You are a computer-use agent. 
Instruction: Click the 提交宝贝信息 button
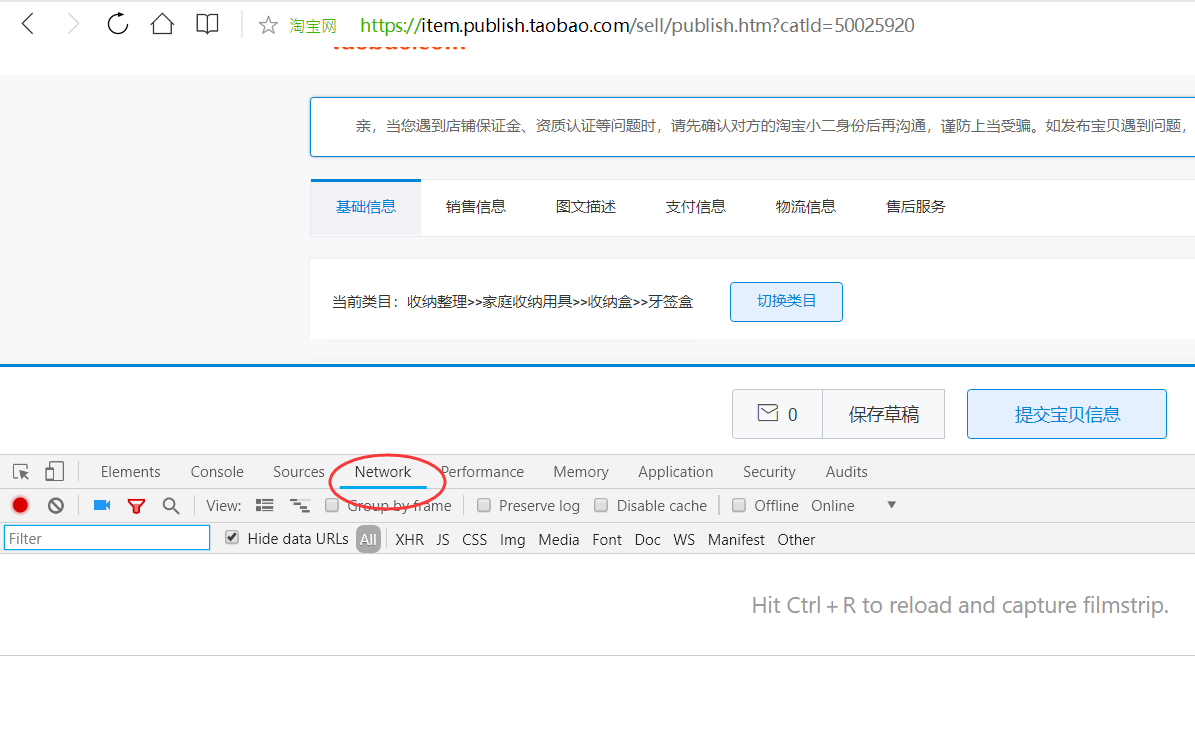[x=1066, y=414]
